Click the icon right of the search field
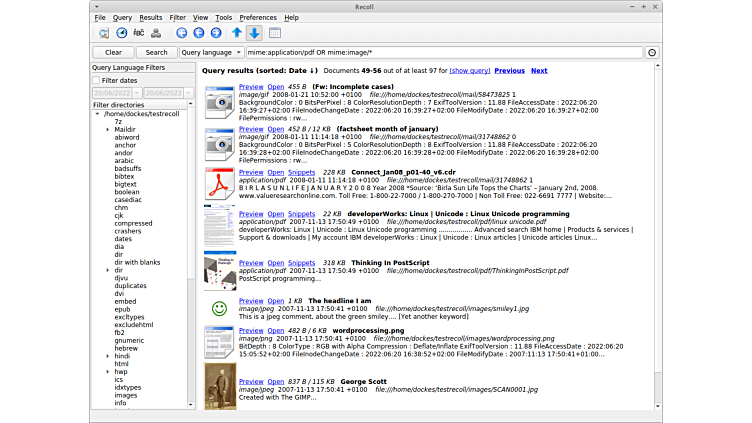The height and width of the screenshot is (423, 752). (x=652, y=52)
